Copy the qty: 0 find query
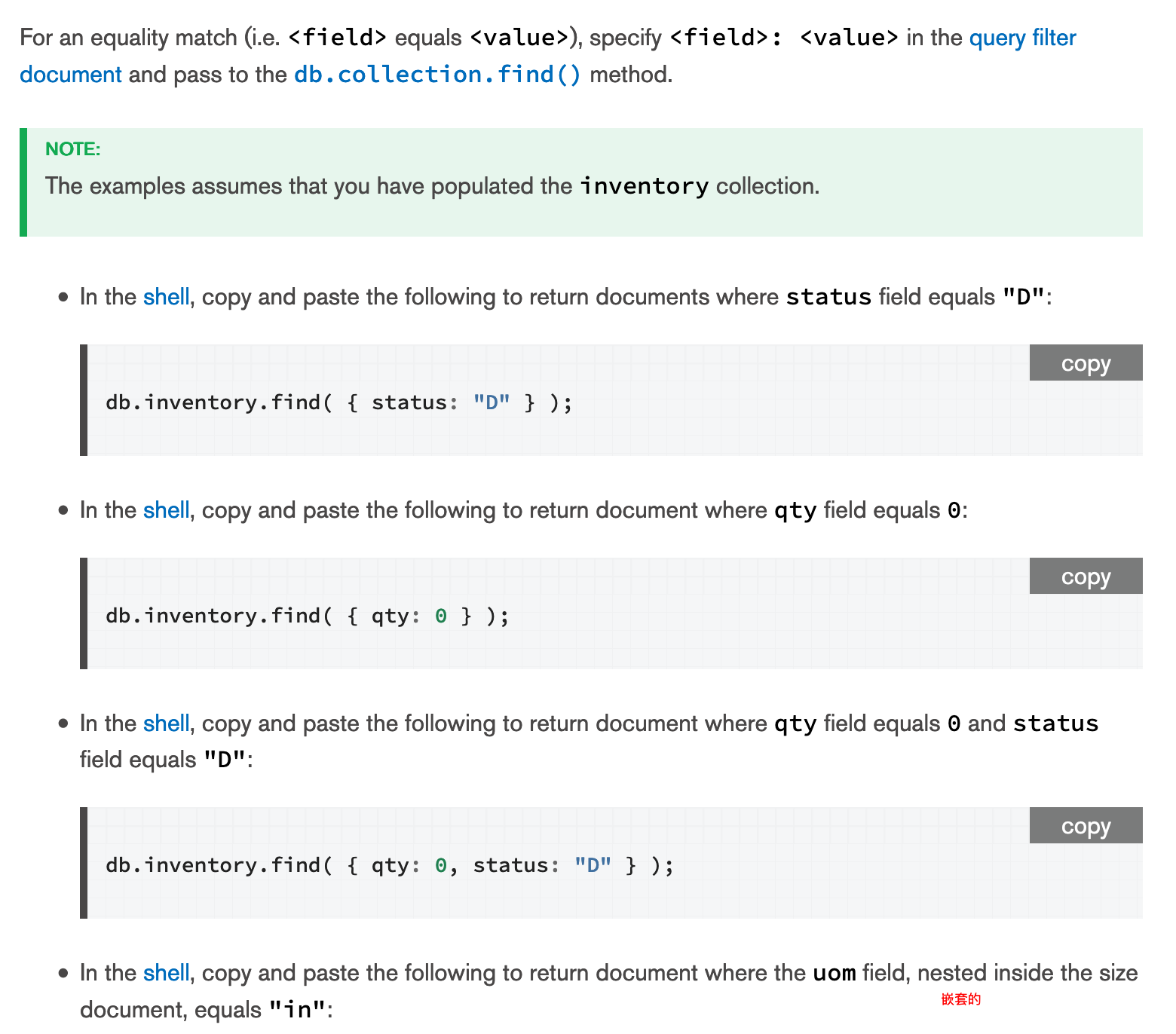 tap(1086, 577)
